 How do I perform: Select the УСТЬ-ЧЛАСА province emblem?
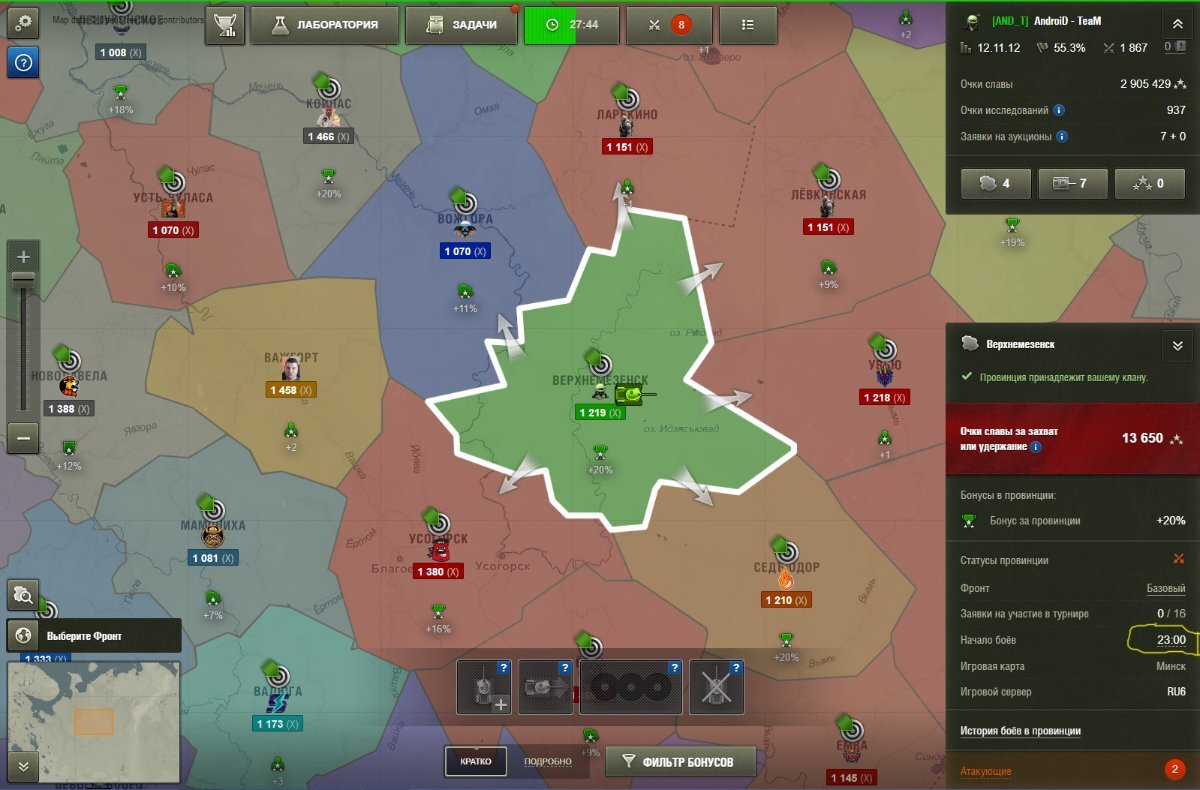pos(172,208)
